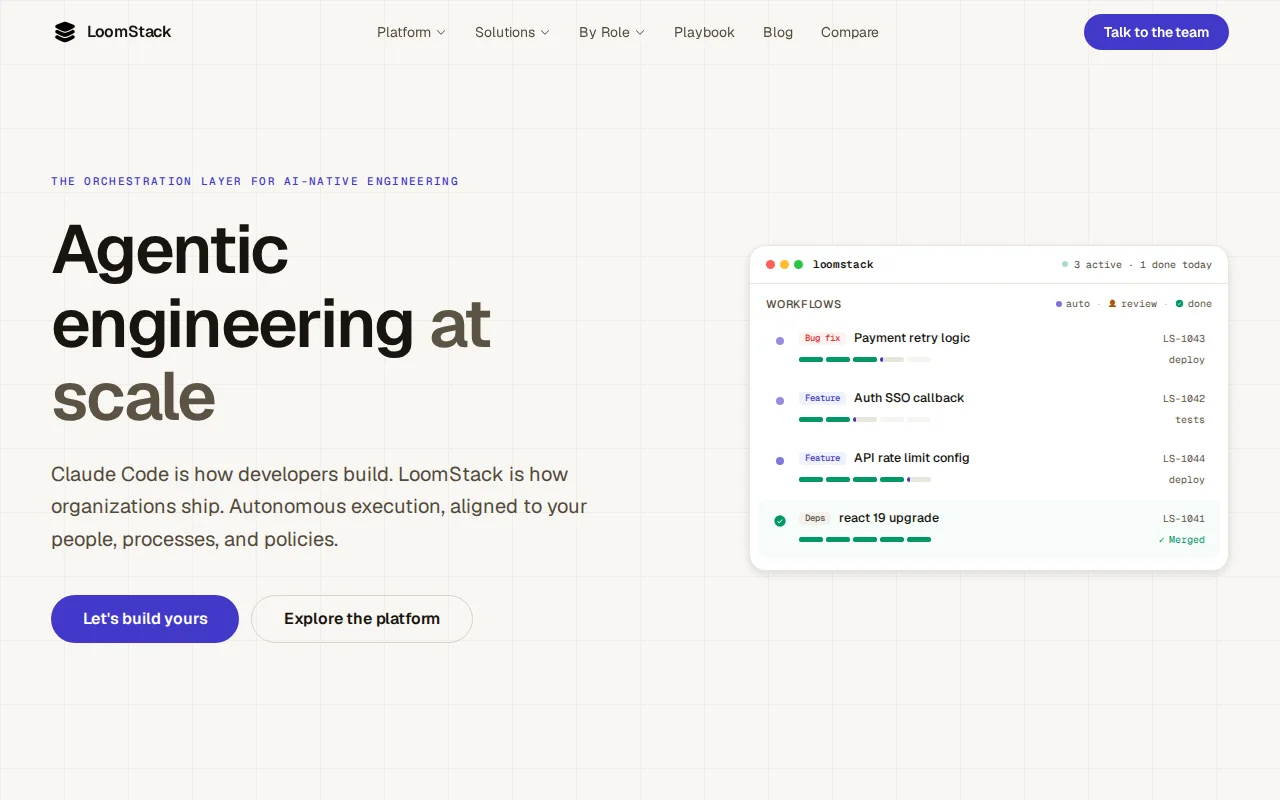
Task: Click the Payment retry logic progress bar
Action: tap(865, 359)
